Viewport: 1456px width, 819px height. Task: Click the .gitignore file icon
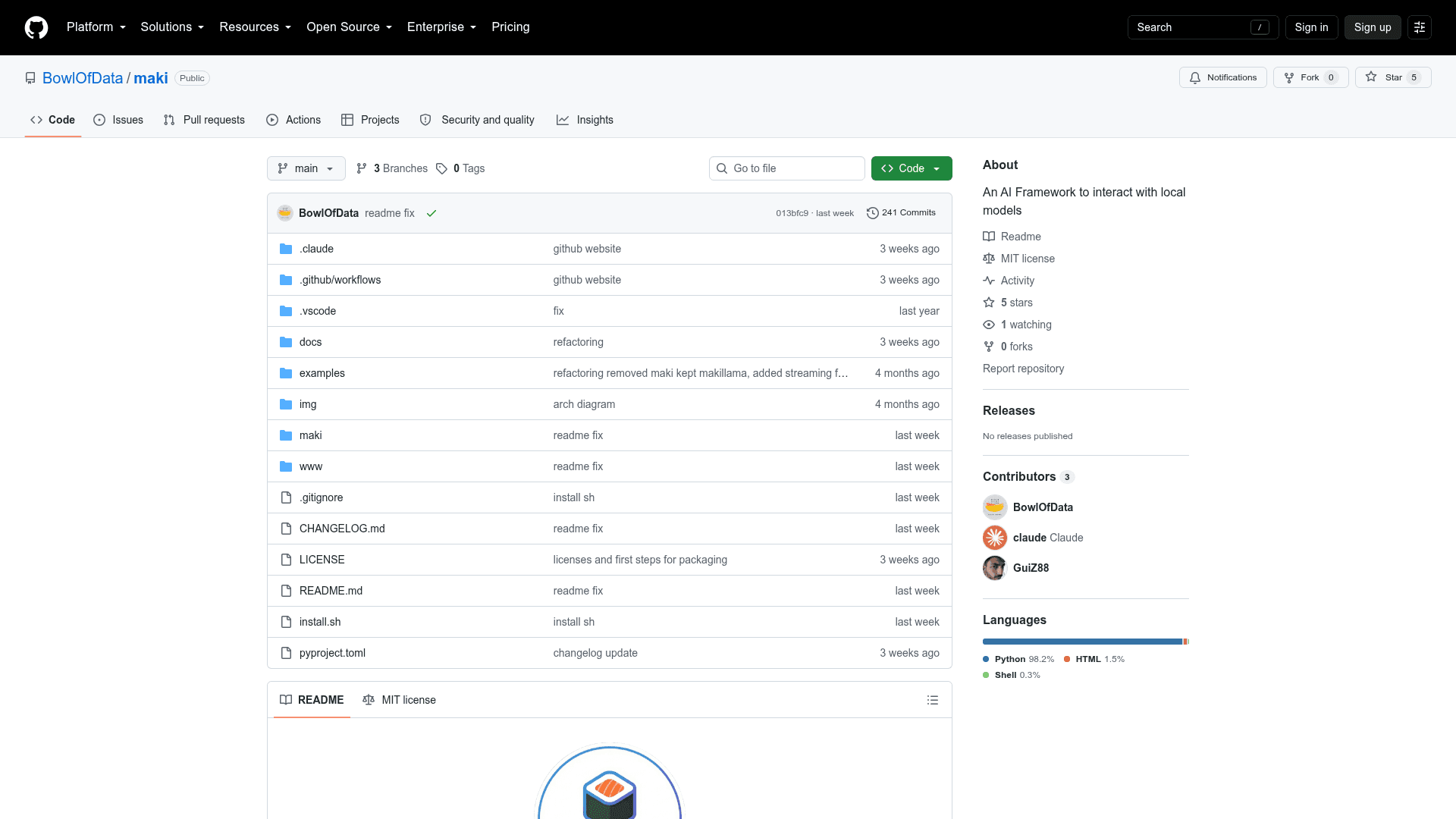[x=286, y=497]
